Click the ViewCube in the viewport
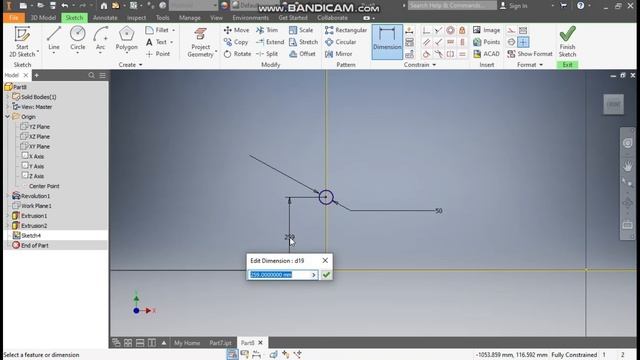This screenshot has height=360, width=640. (x=613, y=104)
